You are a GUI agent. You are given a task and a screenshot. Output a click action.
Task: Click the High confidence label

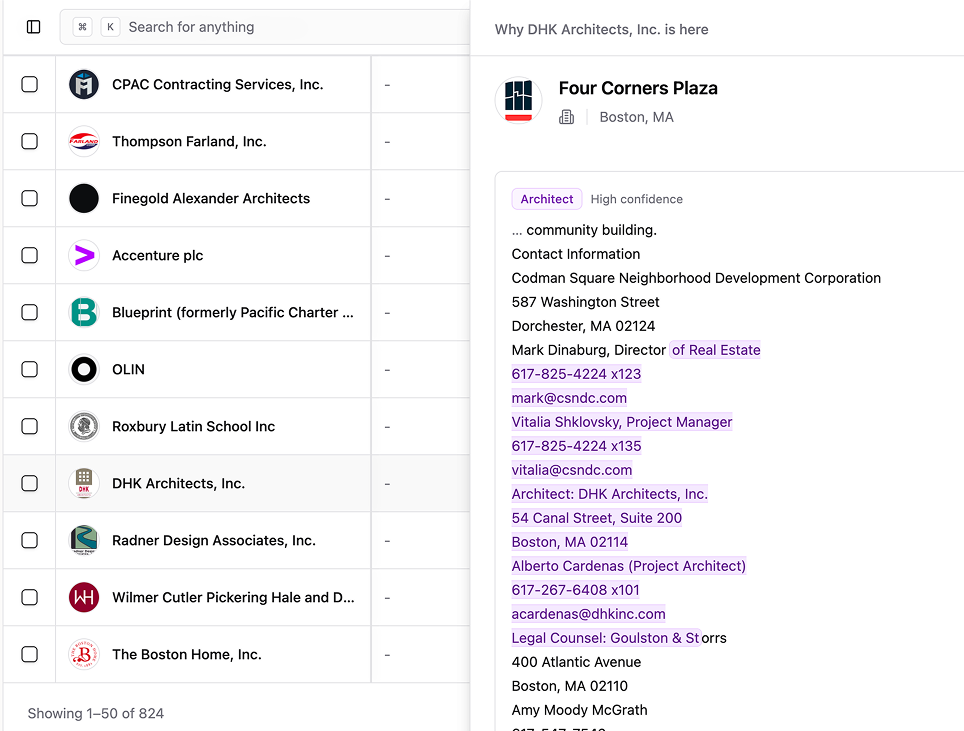click(x=637, y=199)
